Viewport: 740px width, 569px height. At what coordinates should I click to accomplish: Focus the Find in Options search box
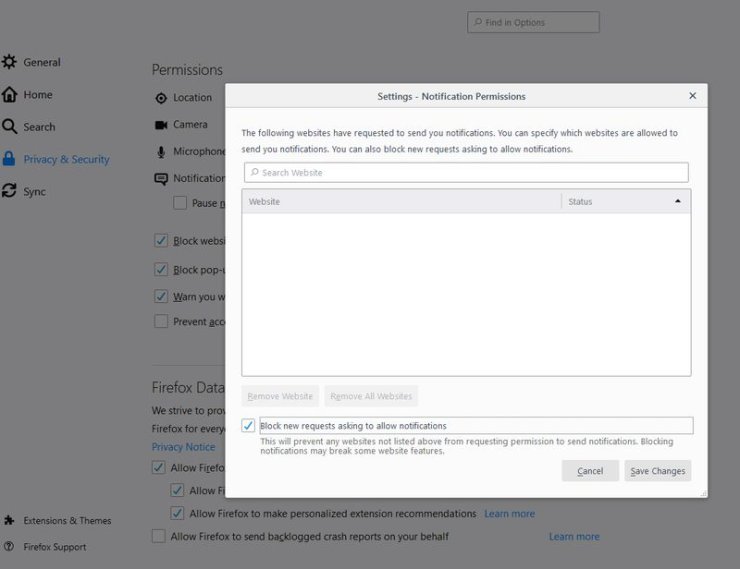tap(533, 22)
